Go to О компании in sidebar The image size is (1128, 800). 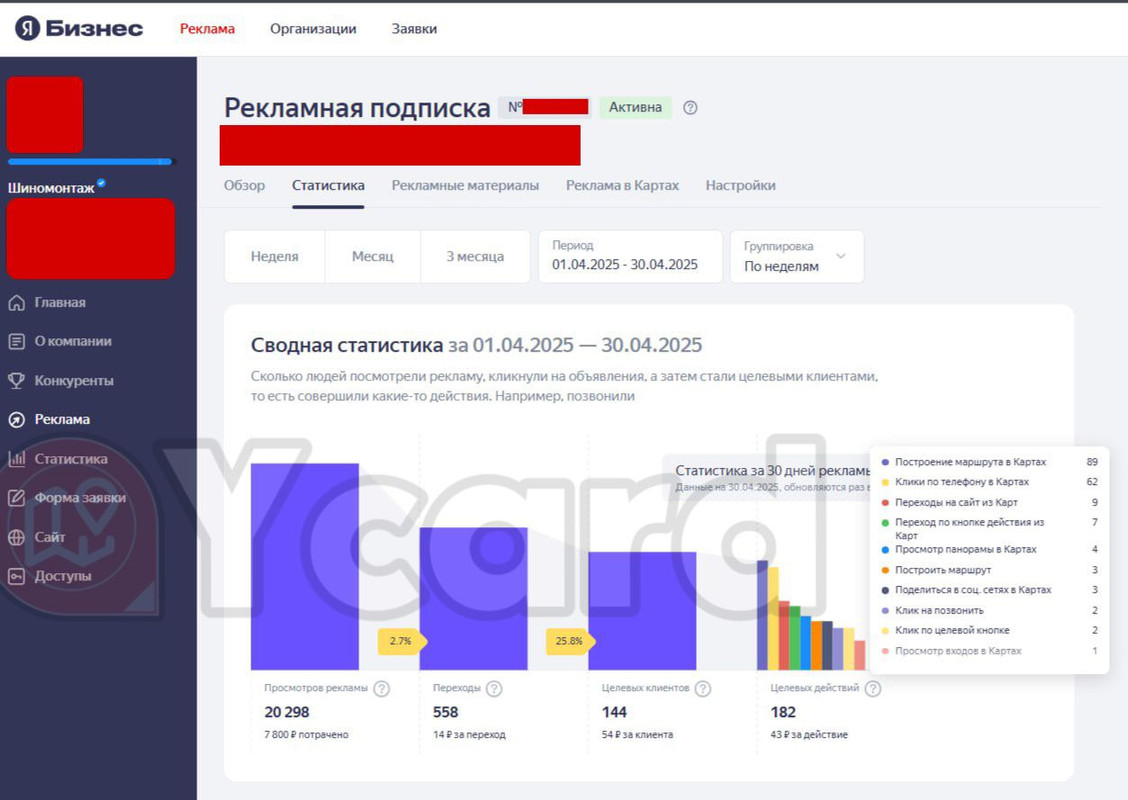point(73,342)
